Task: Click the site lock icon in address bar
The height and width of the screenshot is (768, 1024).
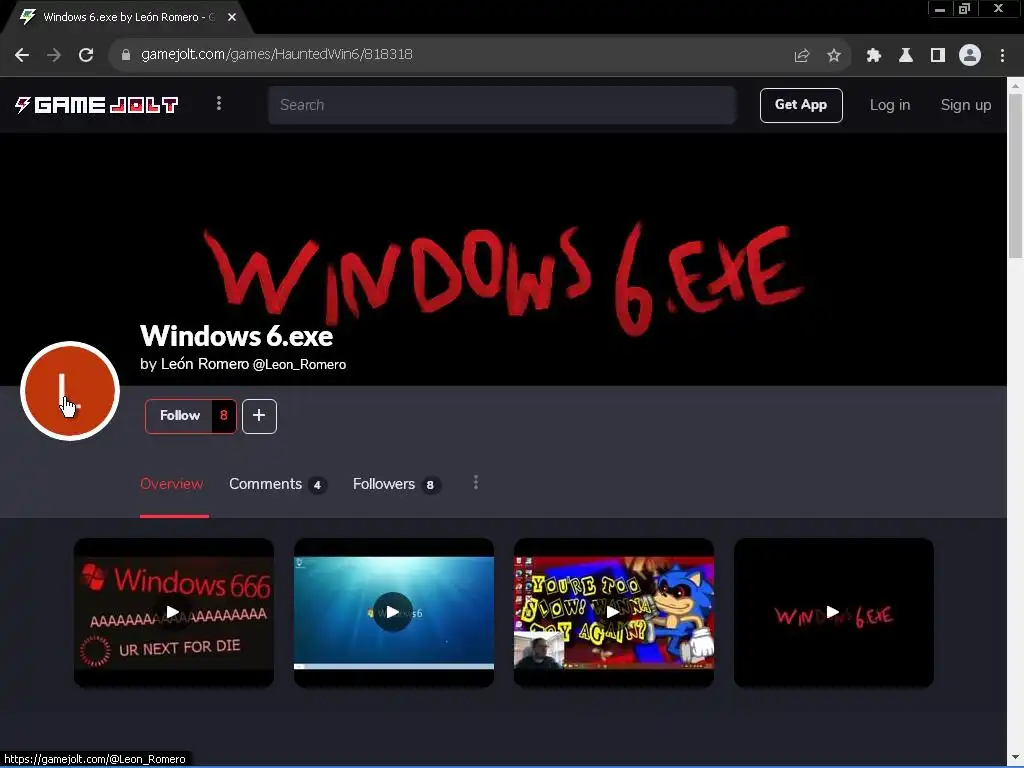Action: coord(126,55)
